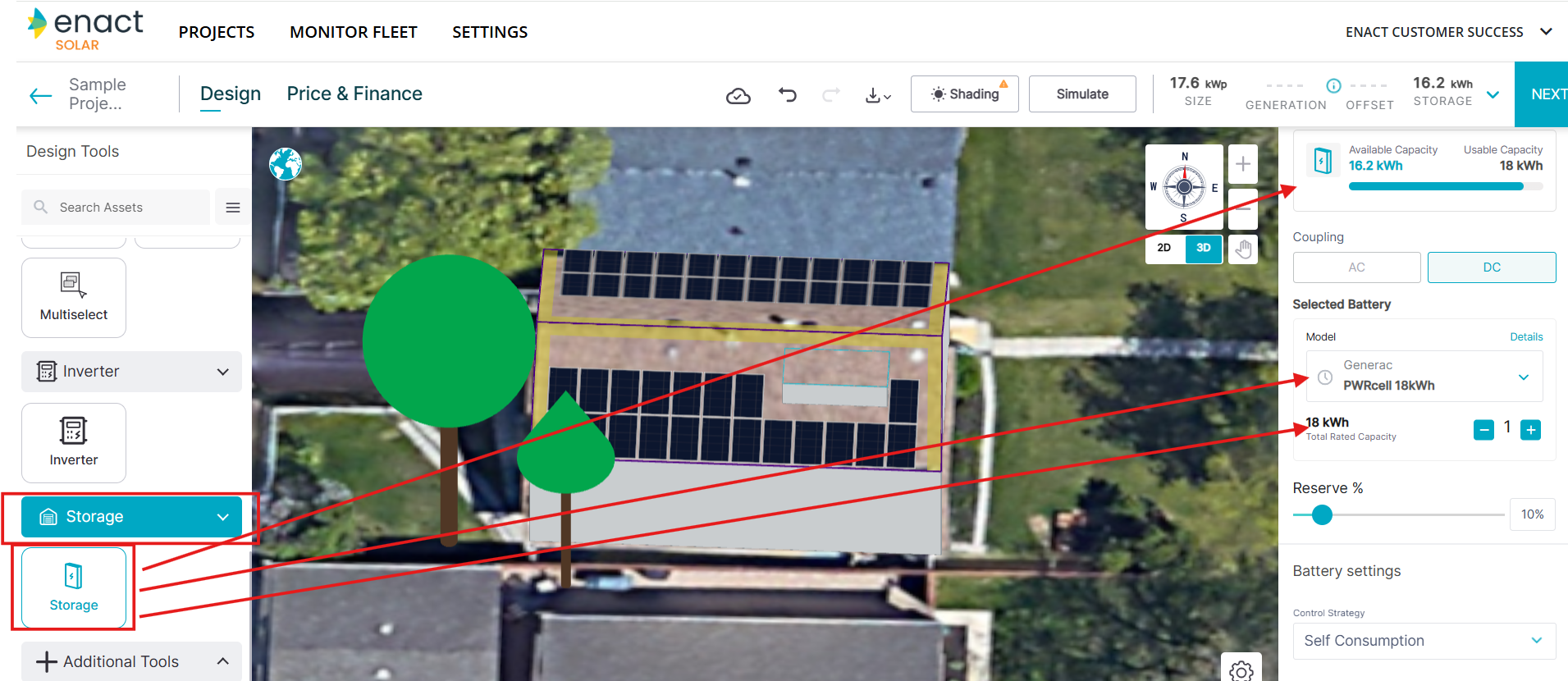Select the Storage battery tool
This screenshot has height=681, width=1568.
pyautogui.click(x=74, y=587)
